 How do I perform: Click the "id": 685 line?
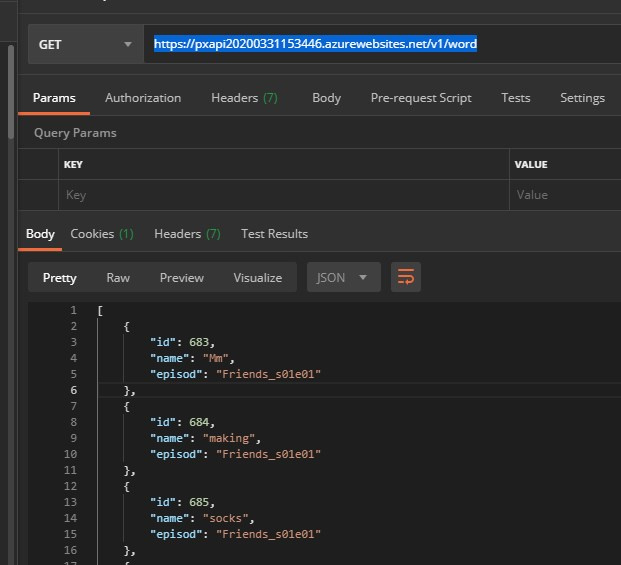(x=182, y=502)
